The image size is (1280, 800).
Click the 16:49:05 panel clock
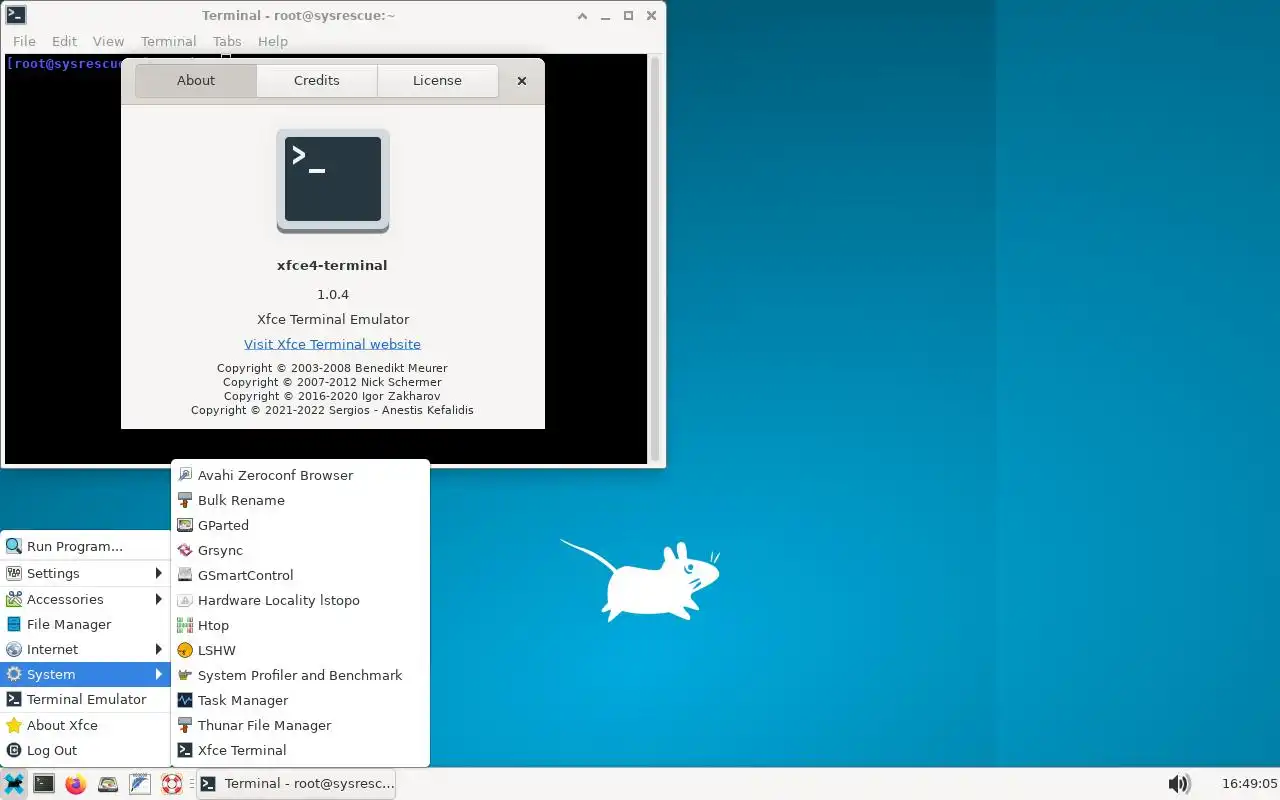(1249, 784)
